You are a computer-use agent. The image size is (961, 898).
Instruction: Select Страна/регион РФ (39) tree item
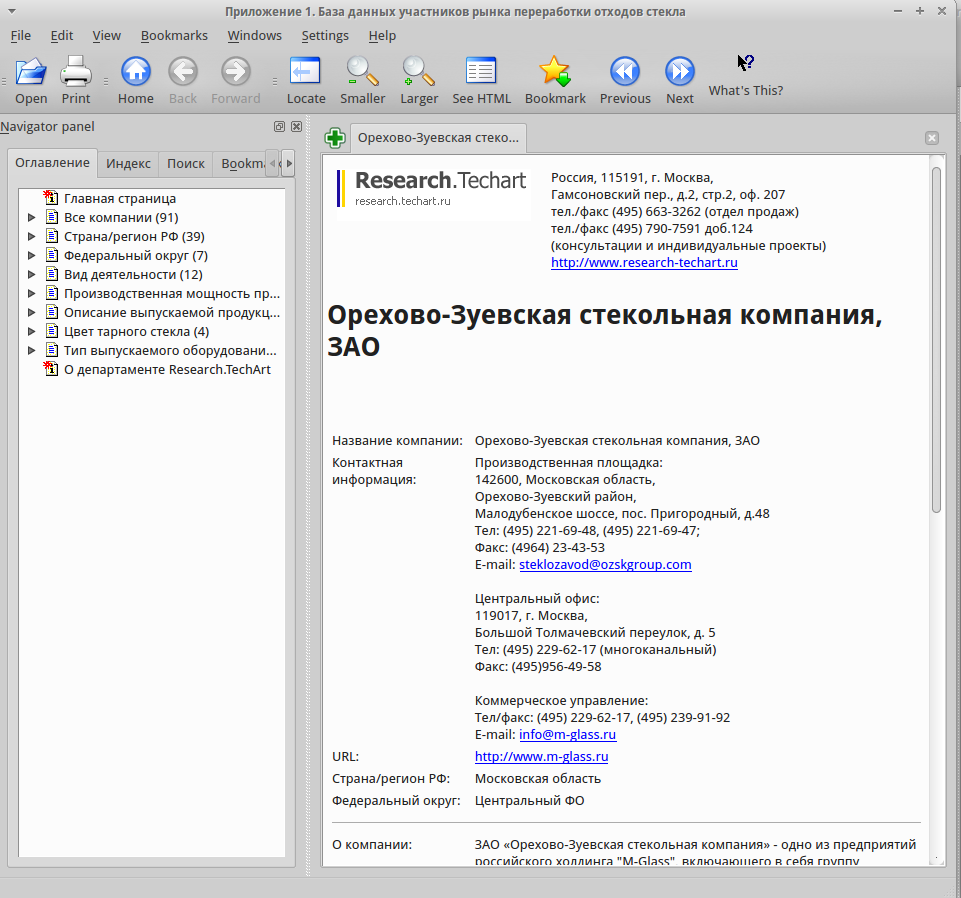point(134,237)
